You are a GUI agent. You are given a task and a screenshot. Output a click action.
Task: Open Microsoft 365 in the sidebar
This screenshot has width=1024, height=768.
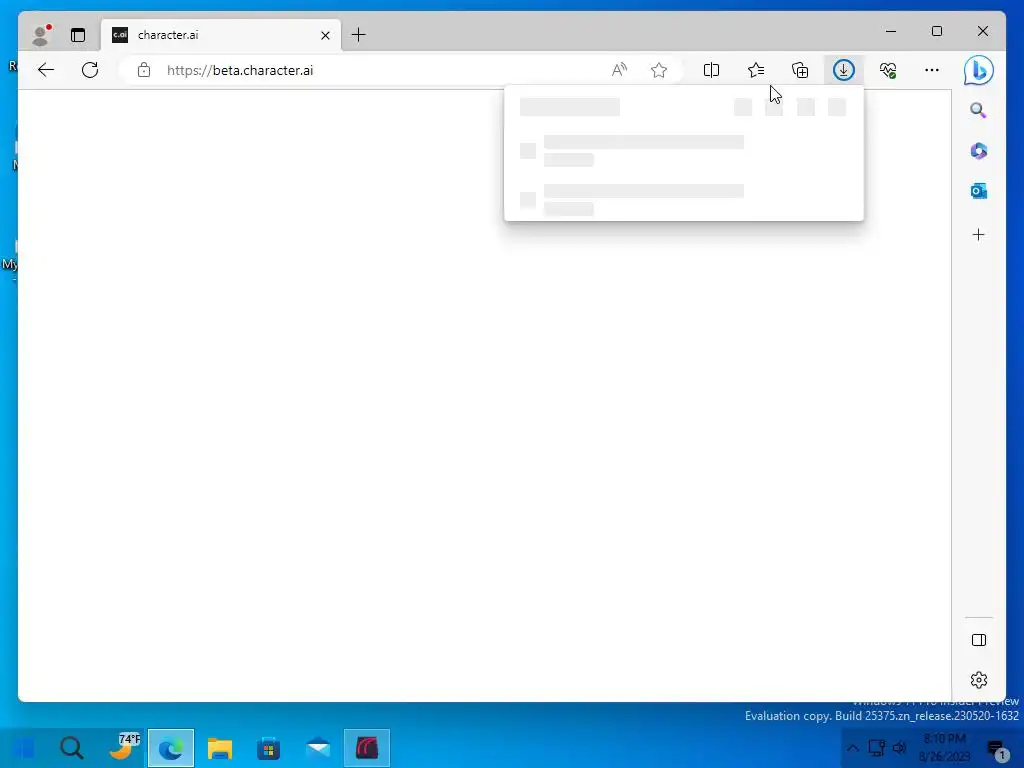(x=978, y=151)
